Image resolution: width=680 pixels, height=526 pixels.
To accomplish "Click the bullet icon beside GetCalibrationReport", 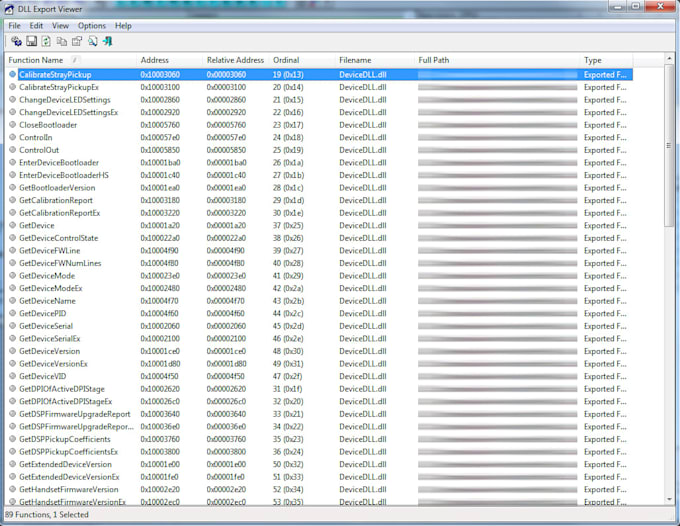I will tap(13, 200).
